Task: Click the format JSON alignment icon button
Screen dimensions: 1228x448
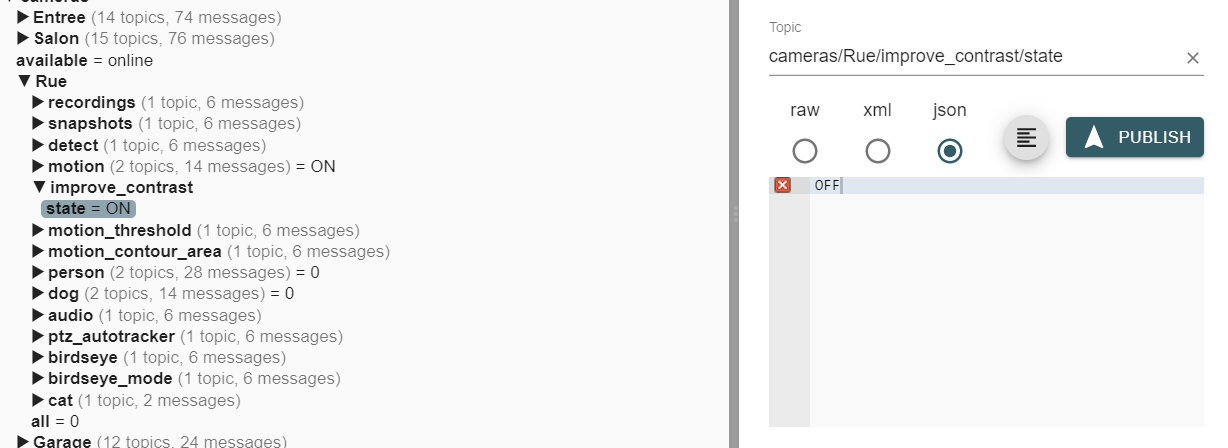Action: click(x=1026, y=138)
